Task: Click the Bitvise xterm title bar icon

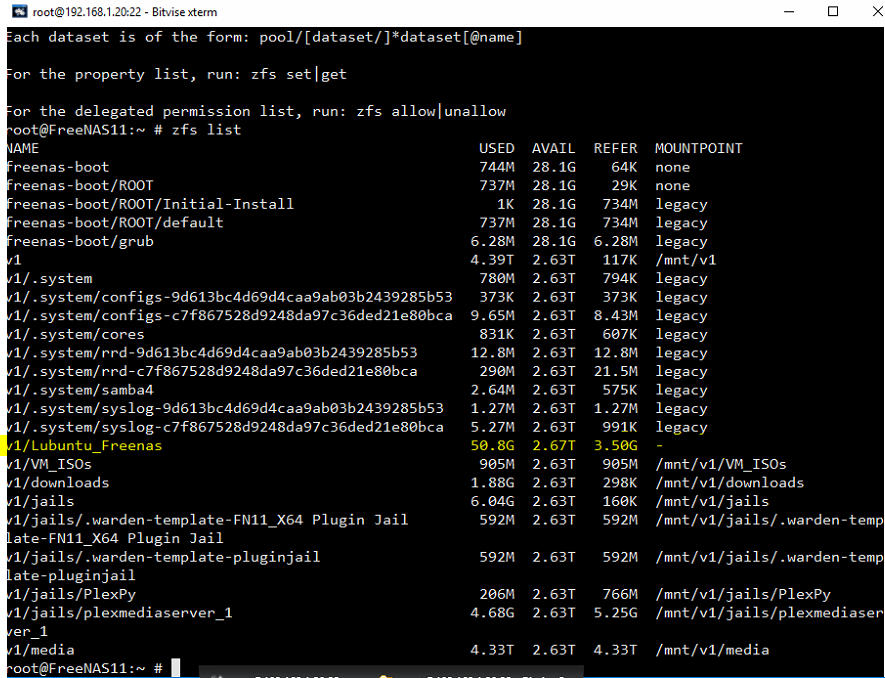Action: tap(19, 11)
